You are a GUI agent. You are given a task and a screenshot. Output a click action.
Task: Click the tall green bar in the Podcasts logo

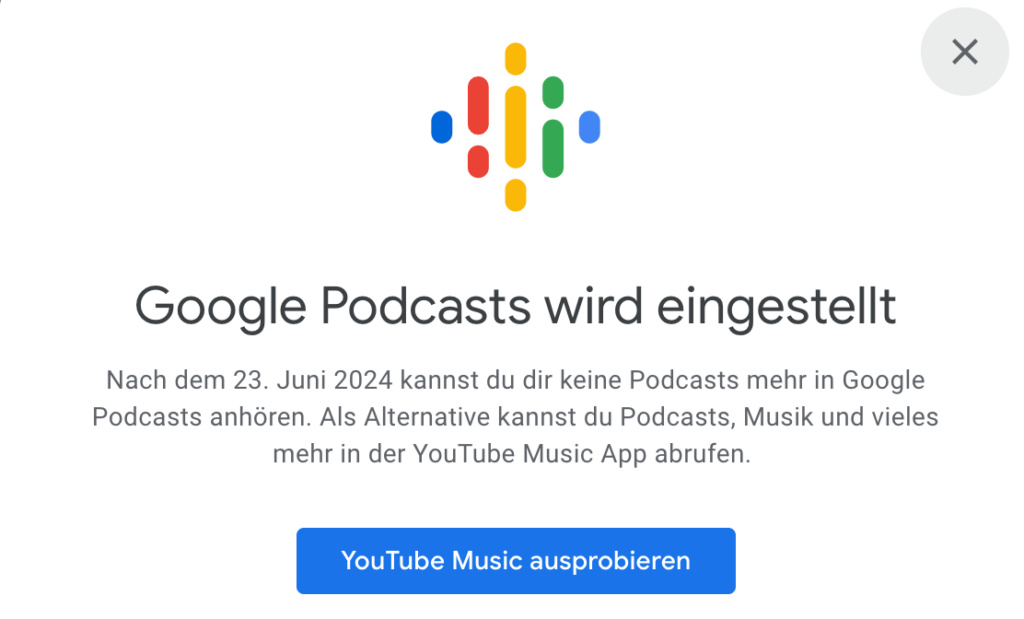pos(552,148)
